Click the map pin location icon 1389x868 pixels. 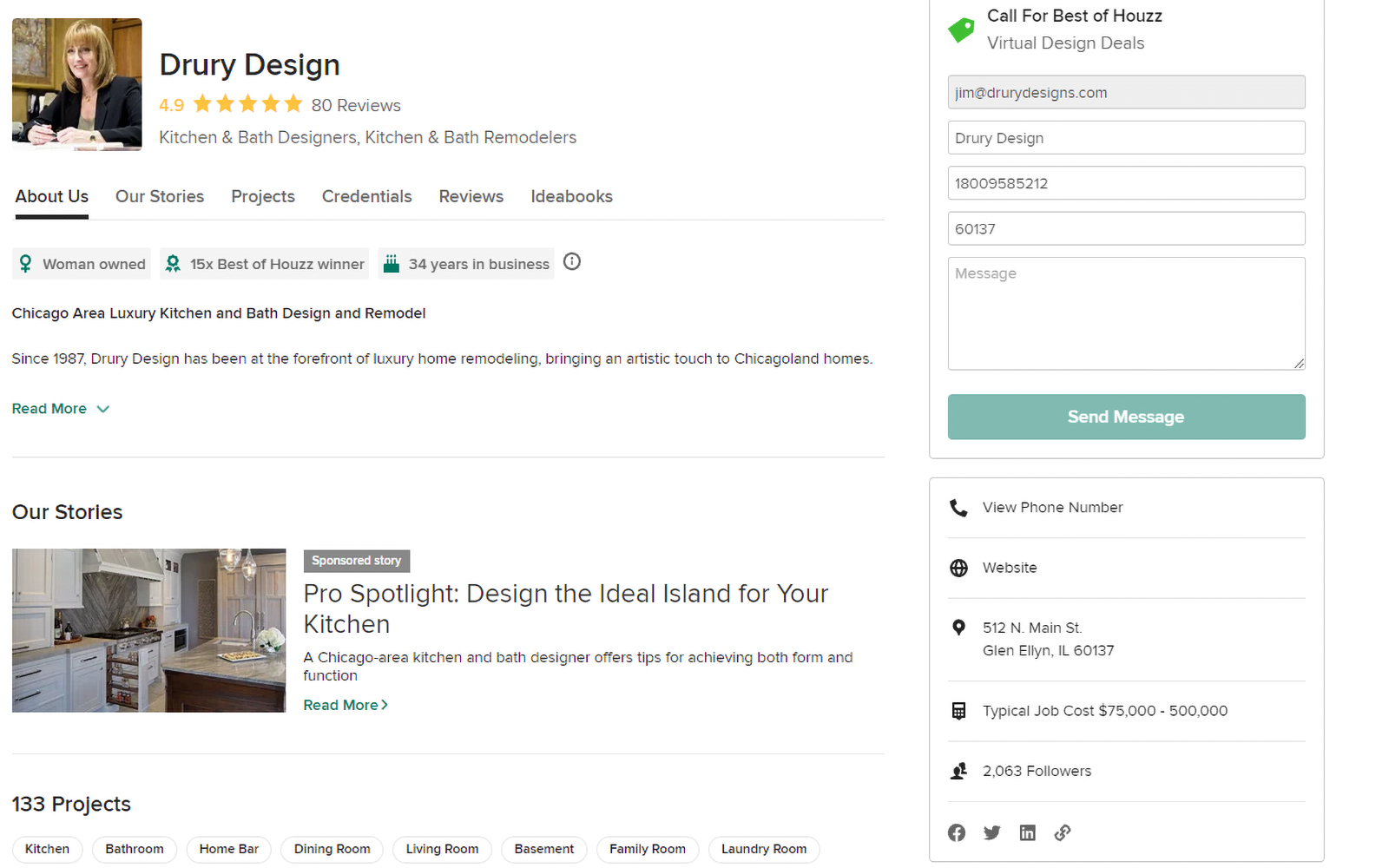click(958, 628)
